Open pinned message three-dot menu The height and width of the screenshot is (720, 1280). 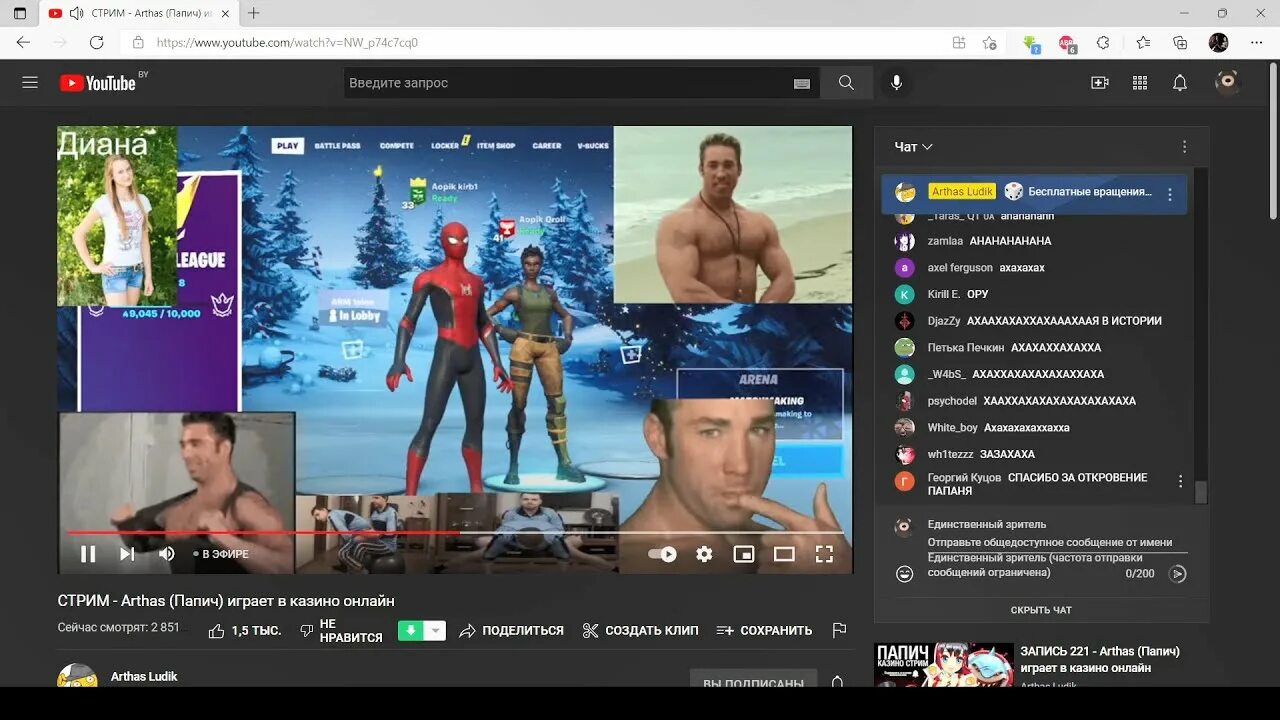(1170, 195)
